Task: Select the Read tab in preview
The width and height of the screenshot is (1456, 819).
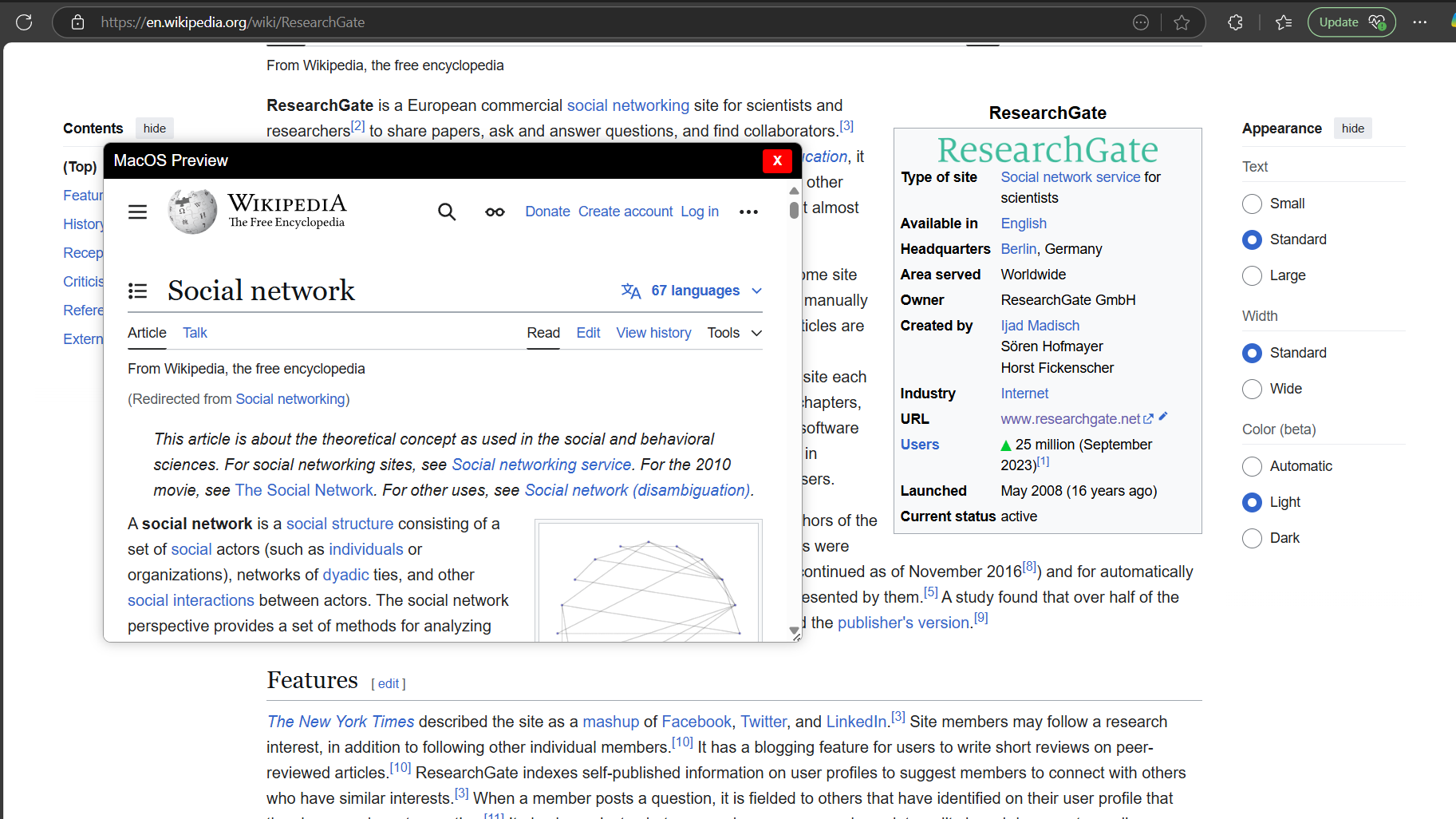Action: 543,333
